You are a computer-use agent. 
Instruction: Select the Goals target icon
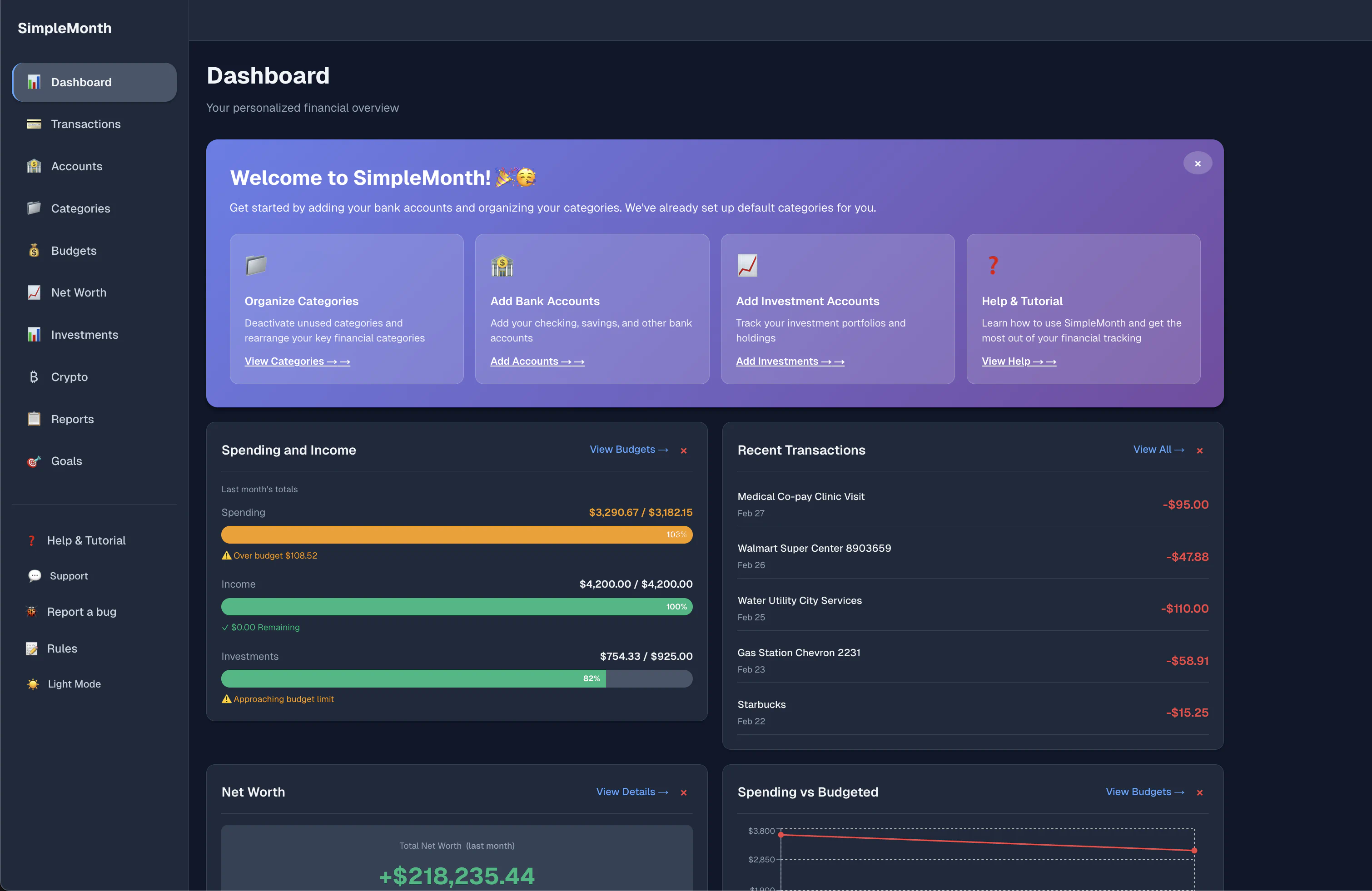point(34,460)
